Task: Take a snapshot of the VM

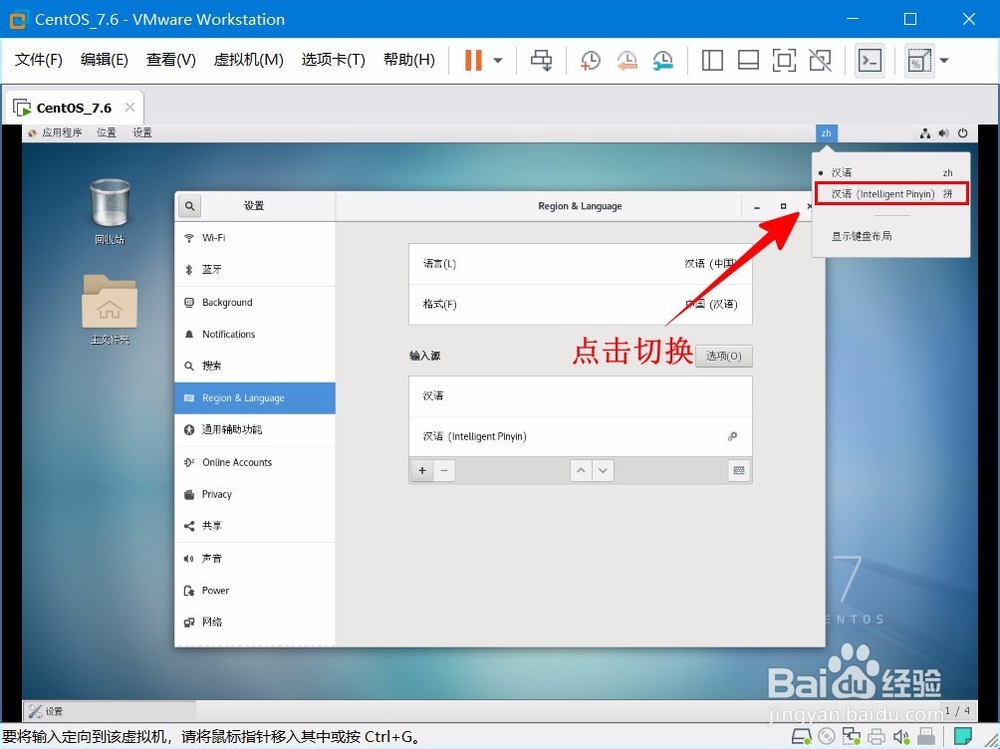Action: pyautogui.click(x=591, y=61)
